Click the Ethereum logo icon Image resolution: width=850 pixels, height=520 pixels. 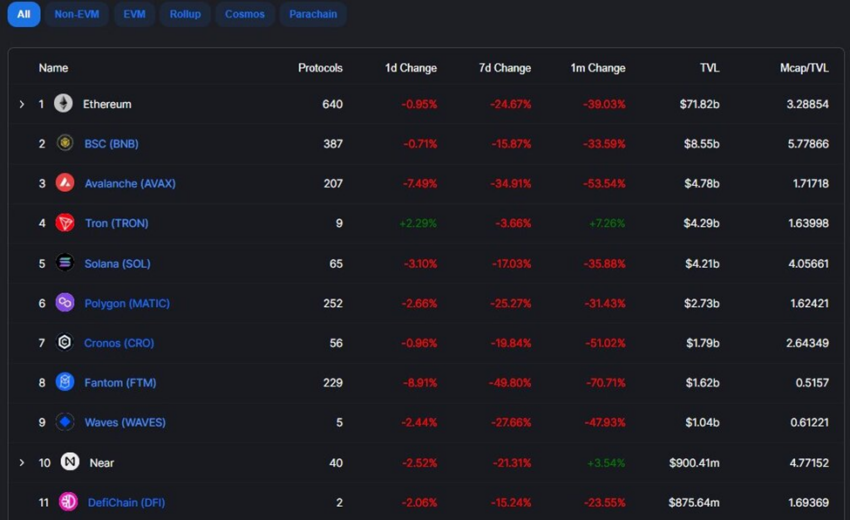tap(63, 103)
